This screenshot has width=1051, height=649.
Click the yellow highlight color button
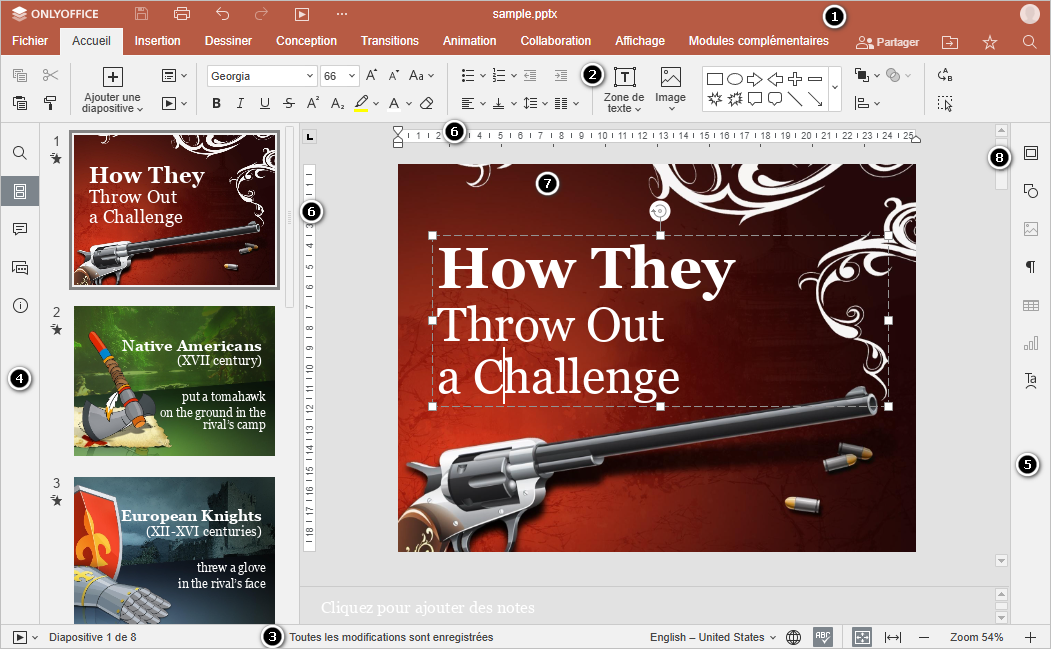pos(362,103)
